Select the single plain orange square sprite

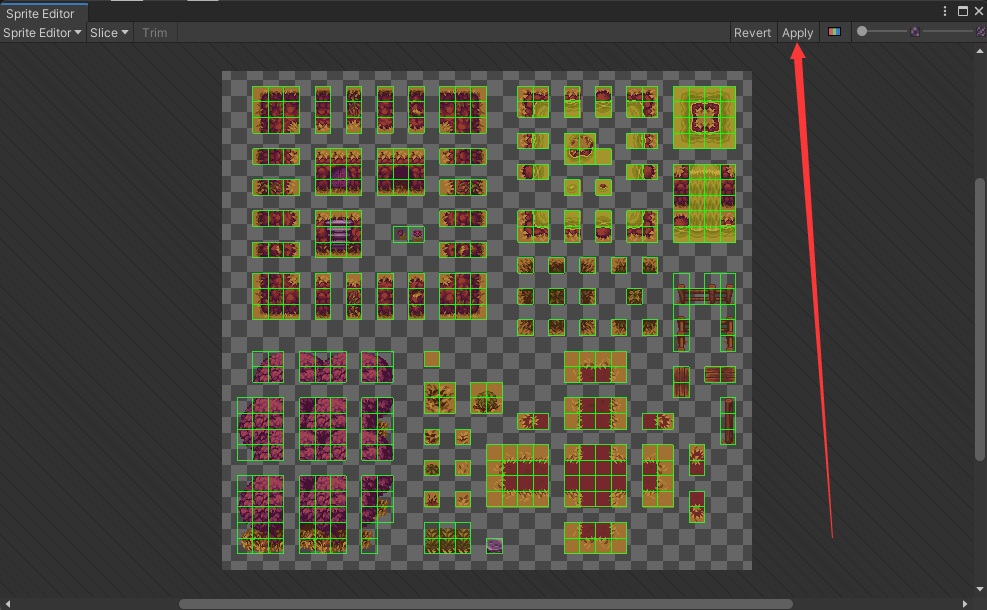[x=432, y=359]
